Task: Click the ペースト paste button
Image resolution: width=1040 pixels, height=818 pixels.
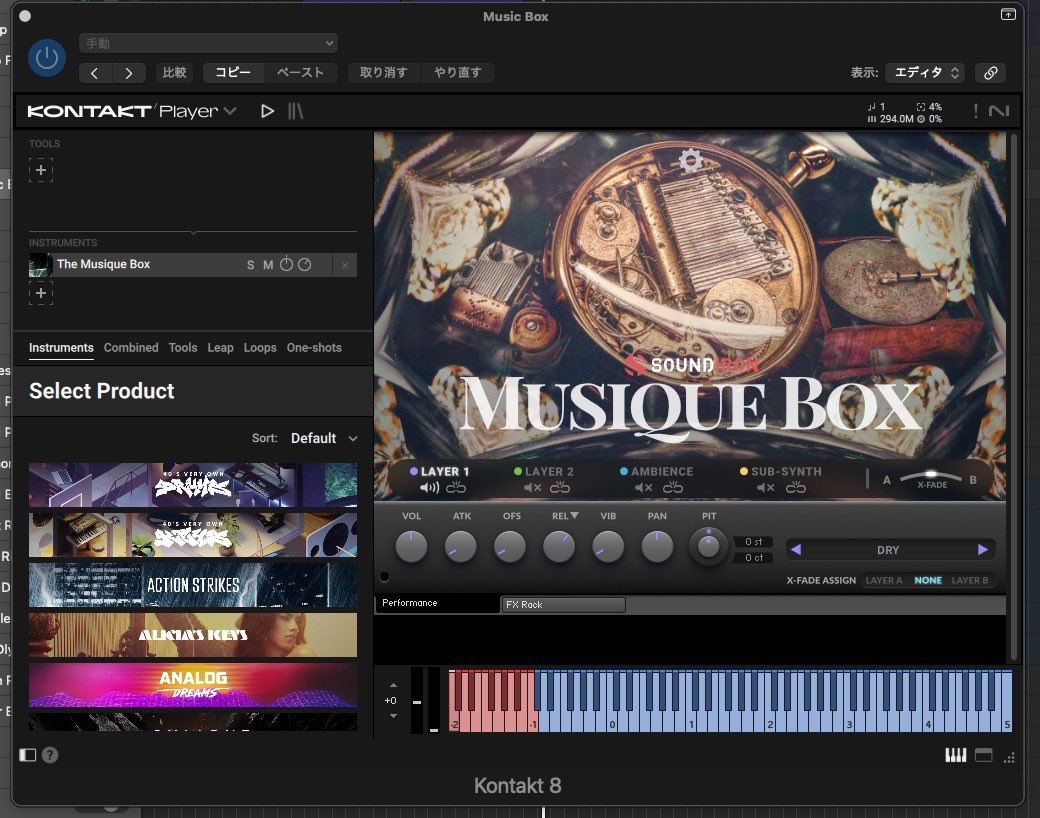Action: tap(300, 72)
